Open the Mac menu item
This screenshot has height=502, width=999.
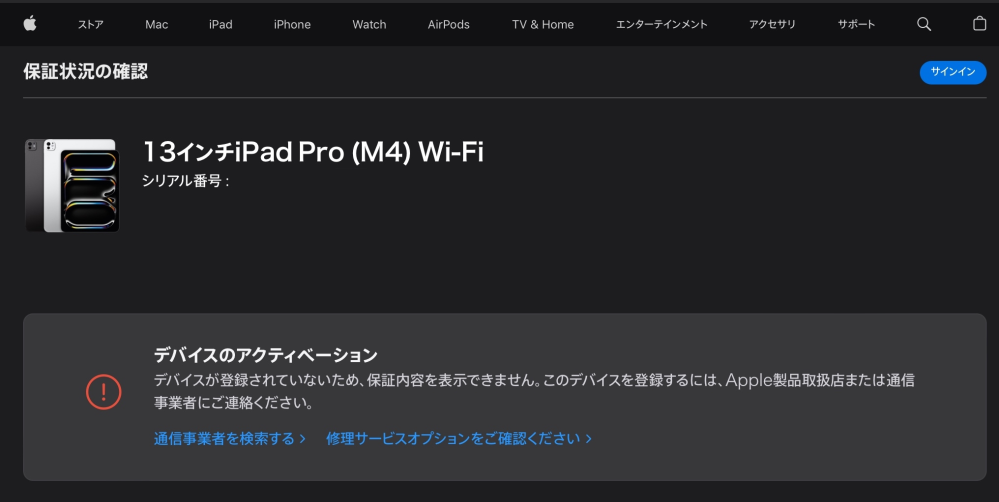tap(157, 24)
